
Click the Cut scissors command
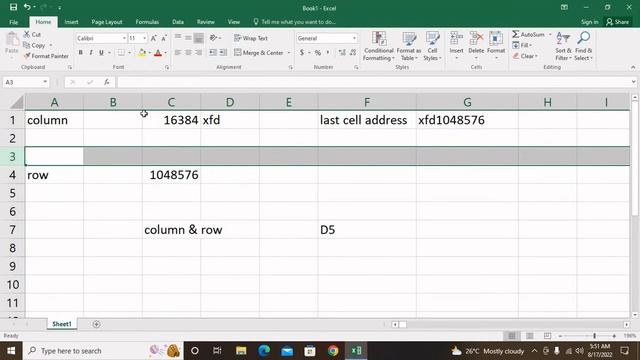[32, 35]
